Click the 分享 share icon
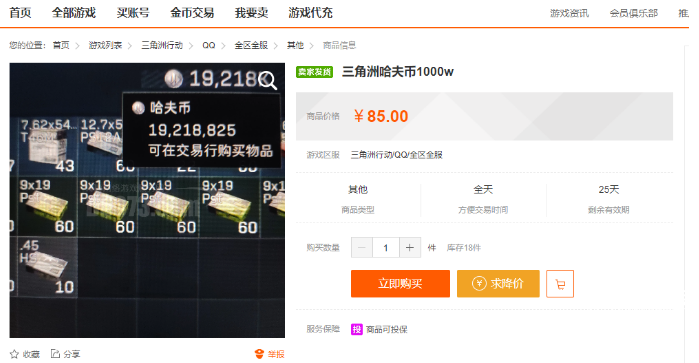The height and width of the screenshot is (363, 699). point(55,354)
